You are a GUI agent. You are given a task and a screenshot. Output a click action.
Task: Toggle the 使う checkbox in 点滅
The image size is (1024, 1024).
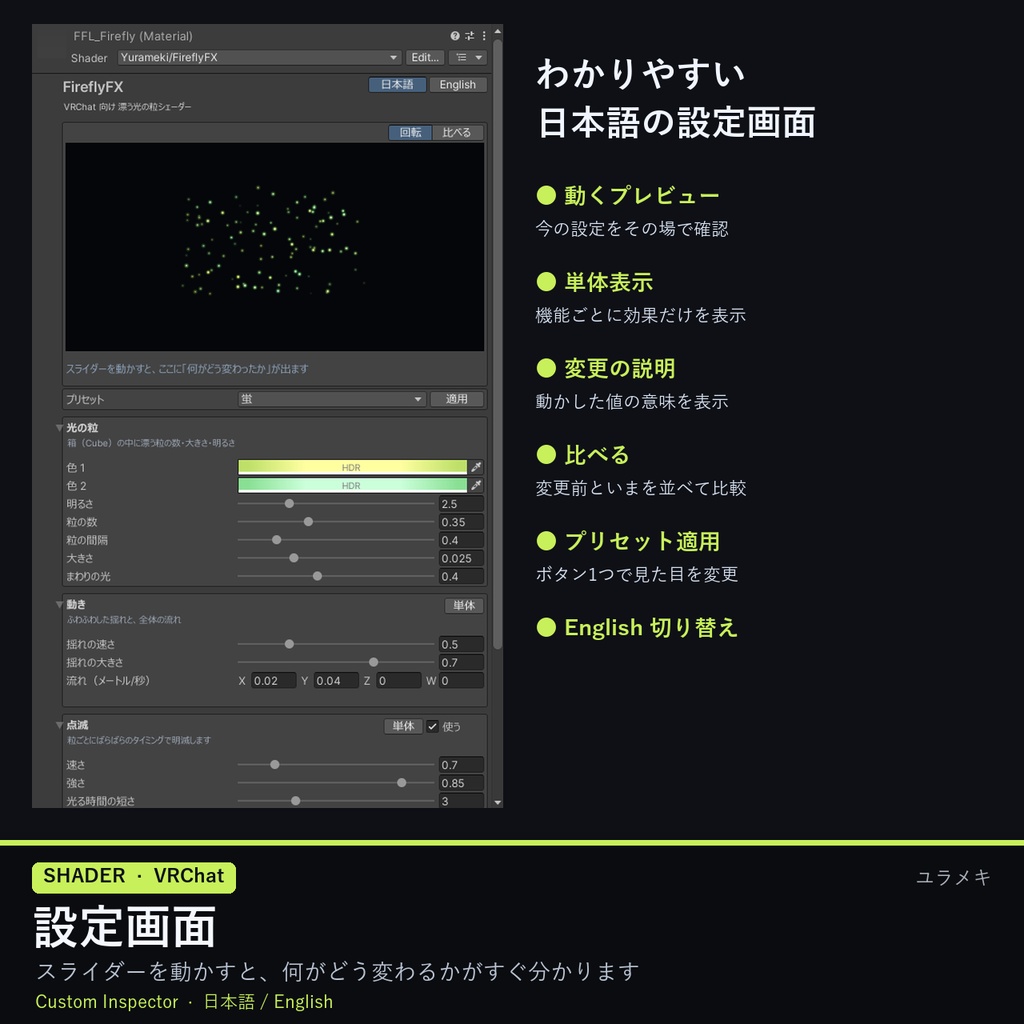(x=432, y=726)
